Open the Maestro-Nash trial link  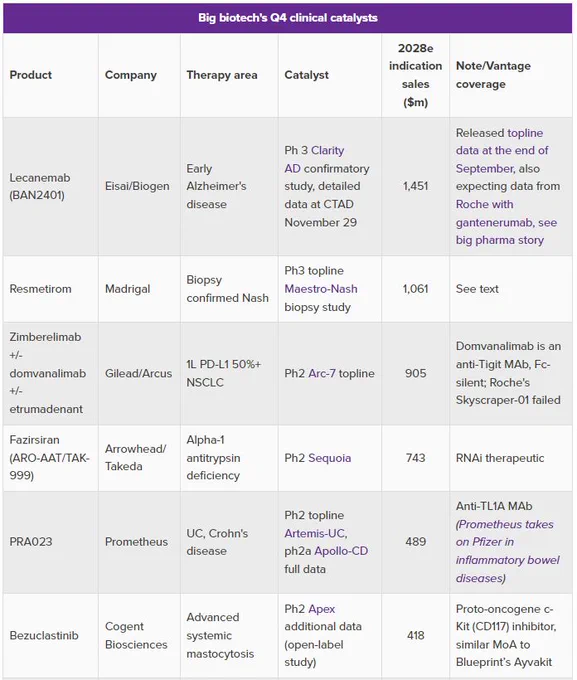(321, 289)
